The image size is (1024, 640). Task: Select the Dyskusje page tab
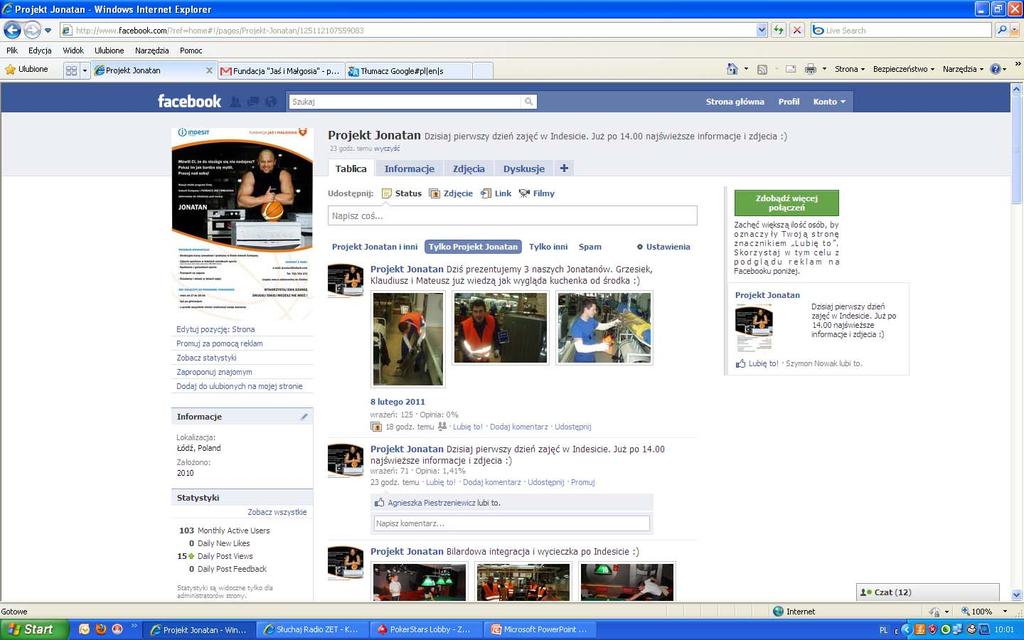point(524,168)
